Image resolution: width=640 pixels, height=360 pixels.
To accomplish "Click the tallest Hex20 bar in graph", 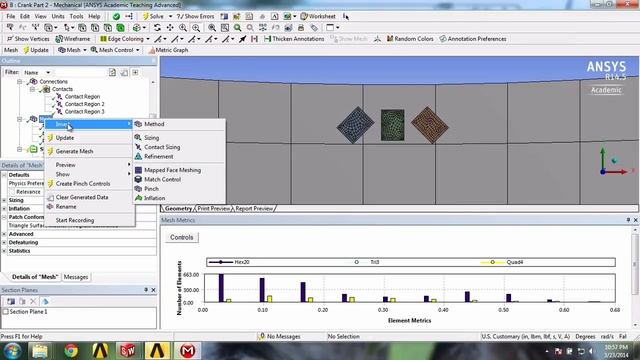I will (x=221, y=288).
